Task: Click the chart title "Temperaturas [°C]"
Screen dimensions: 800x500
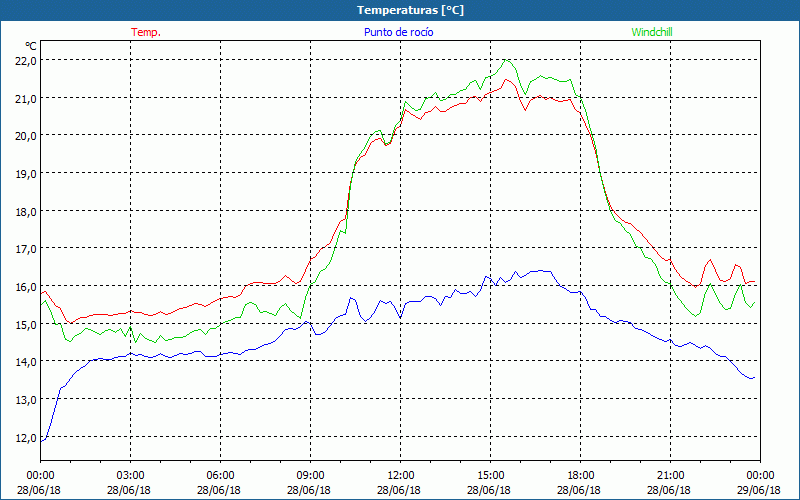Action: tap(410, 10)
